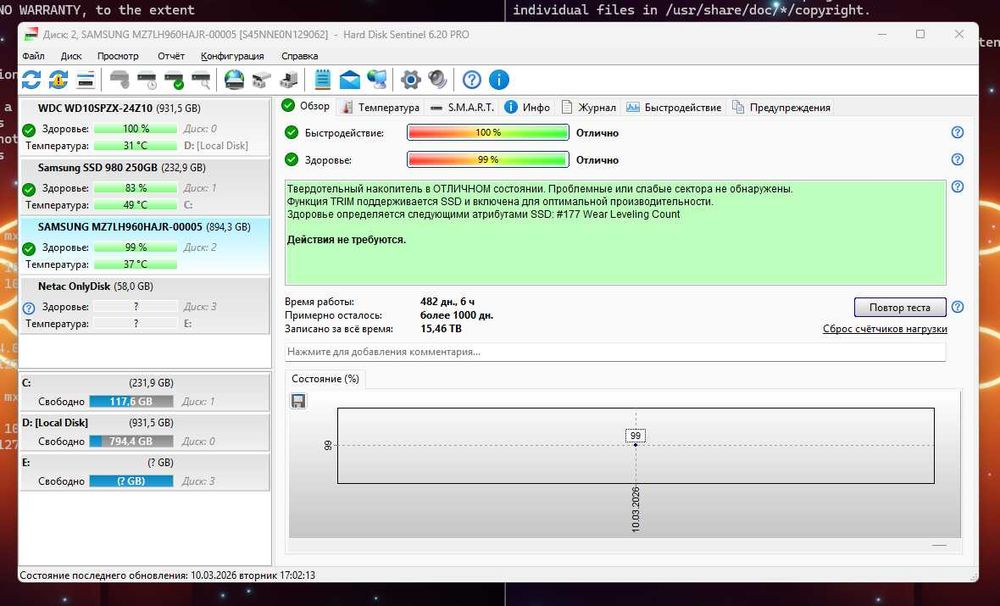Select WDC WD10SPZX-24Z10 disk entry
The height and width of the screenshot is (606, 1000).
[145, 127]
